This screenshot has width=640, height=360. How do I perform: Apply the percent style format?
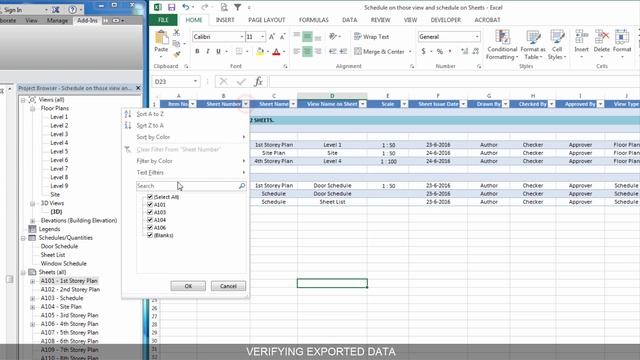[x=440, y=51]
